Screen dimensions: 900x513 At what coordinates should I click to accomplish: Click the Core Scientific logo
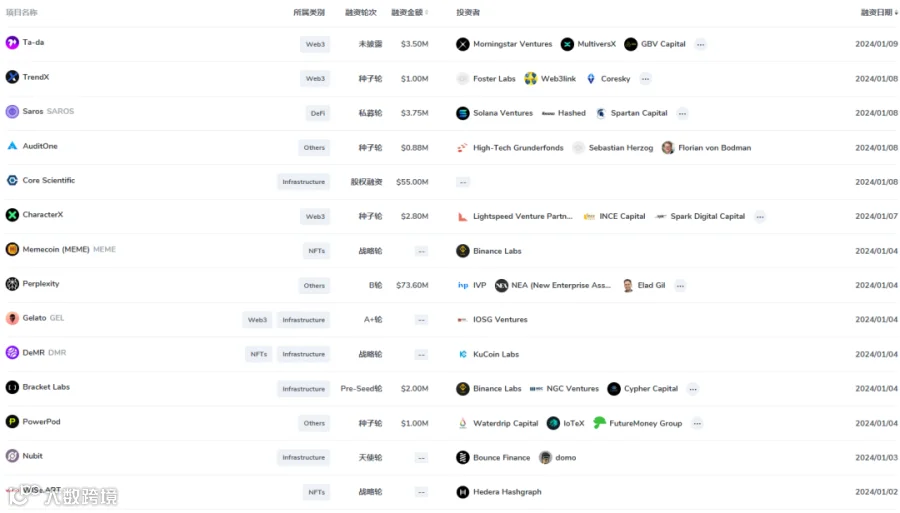pyautogui.click(x=12, y=180)
